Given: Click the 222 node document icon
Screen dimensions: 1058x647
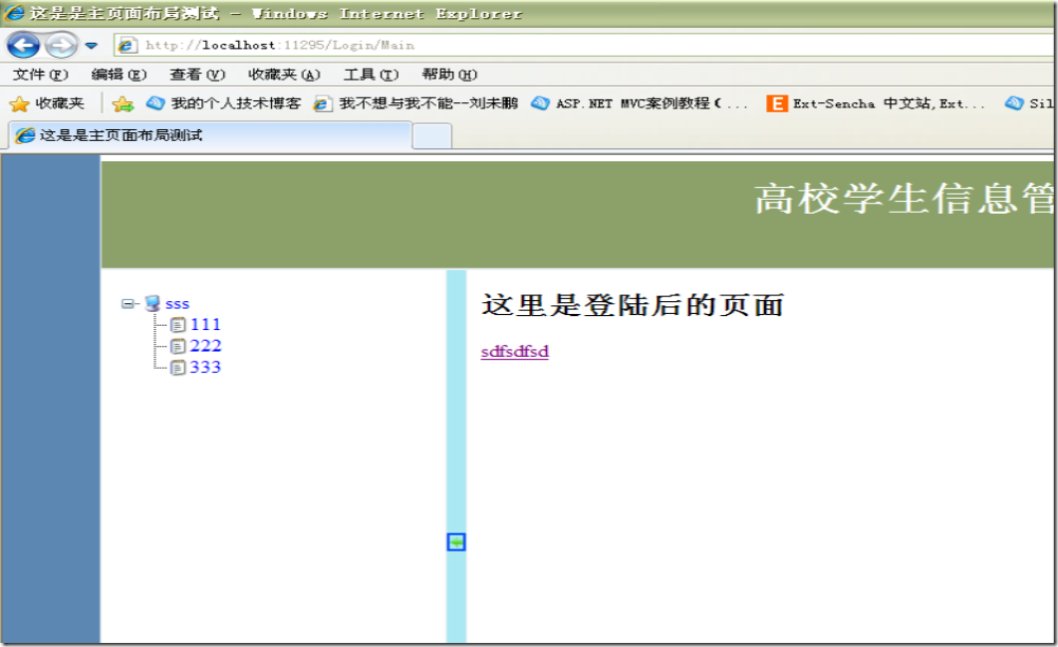Looking at the screenshot, I should pos(177,347).
